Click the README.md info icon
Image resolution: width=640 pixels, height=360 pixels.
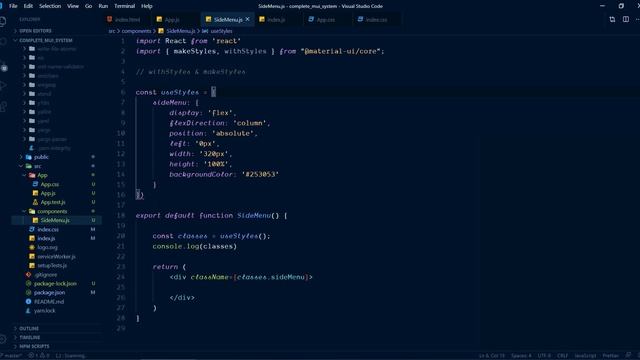point(28,302)
